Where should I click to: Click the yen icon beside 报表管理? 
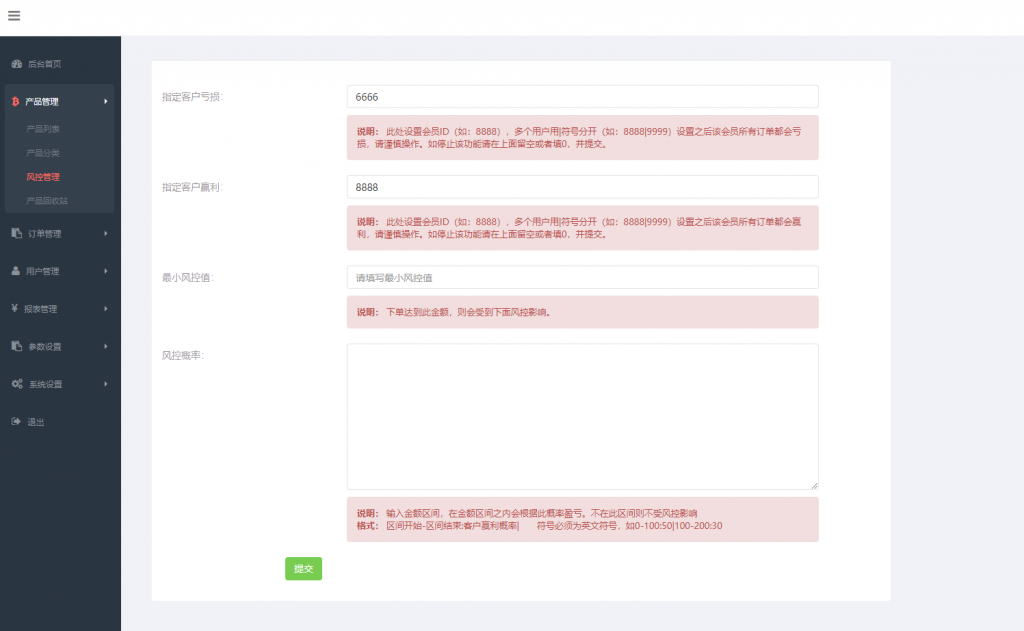click(x=16, y=309)
